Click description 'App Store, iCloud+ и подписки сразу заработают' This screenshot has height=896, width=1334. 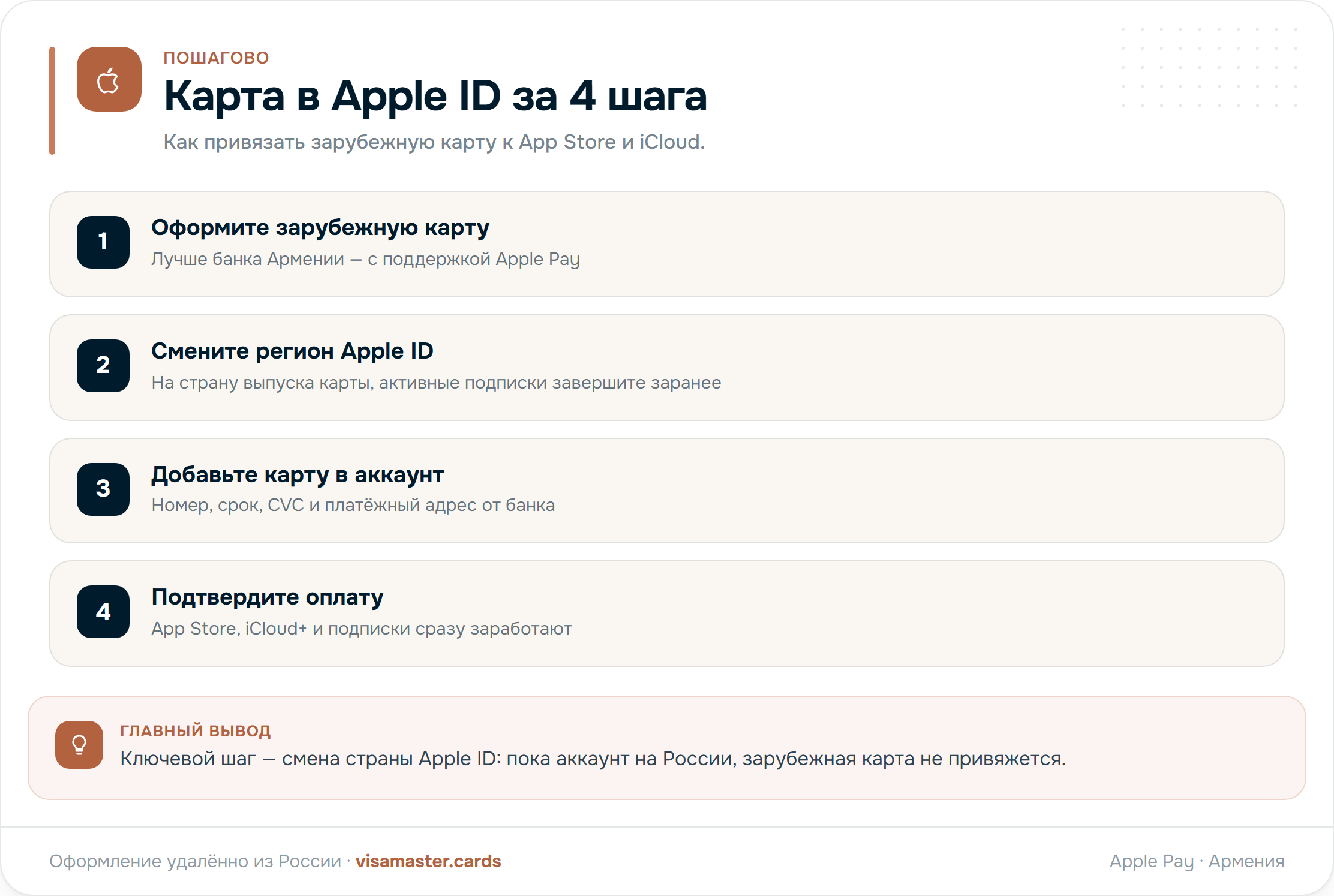coord(362,629)
